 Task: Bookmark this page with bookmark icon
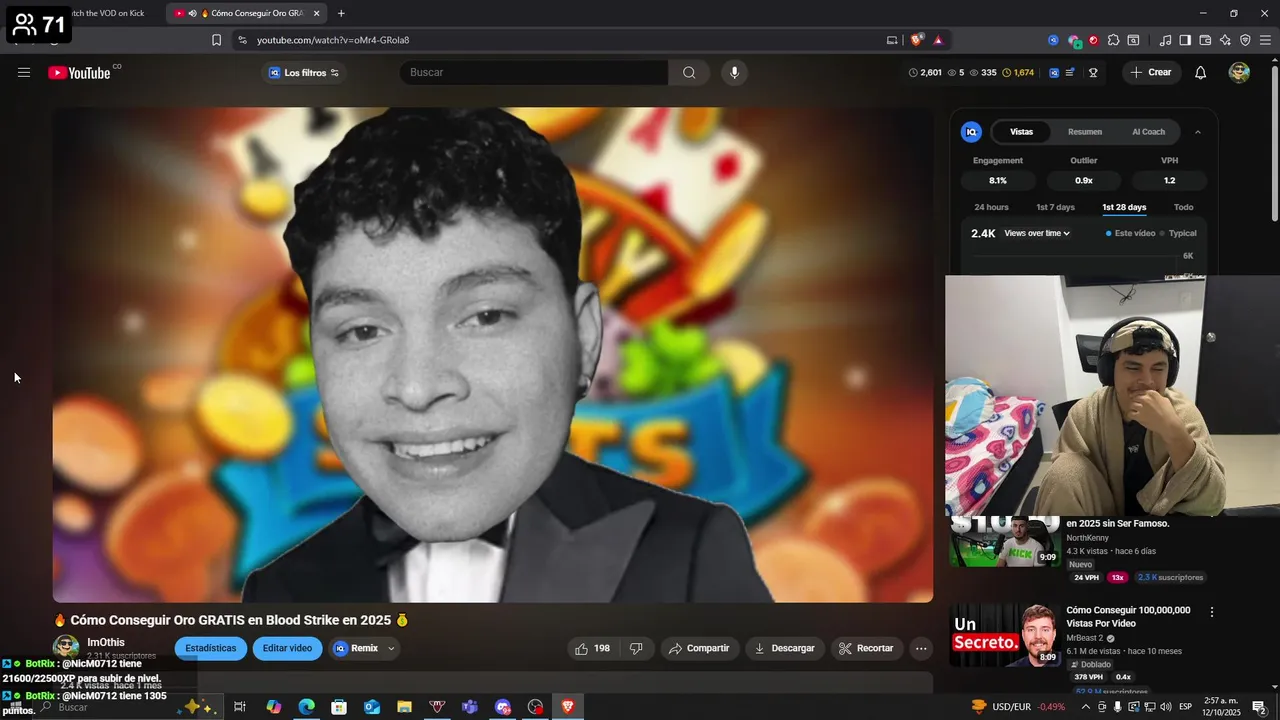(x=216, y=40)
